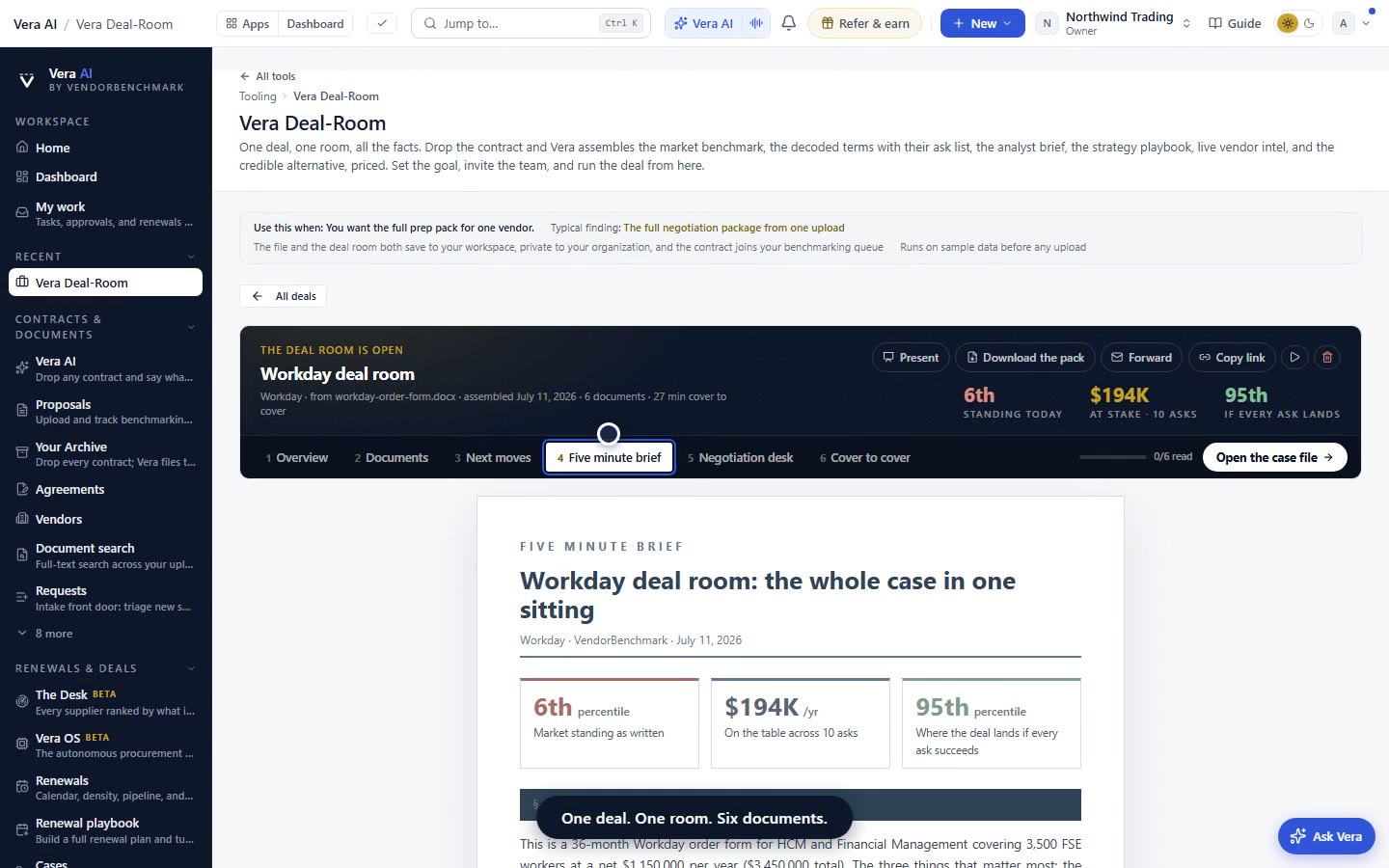Open the Overview tab
1389x868 pixels.
coord(297,457)
